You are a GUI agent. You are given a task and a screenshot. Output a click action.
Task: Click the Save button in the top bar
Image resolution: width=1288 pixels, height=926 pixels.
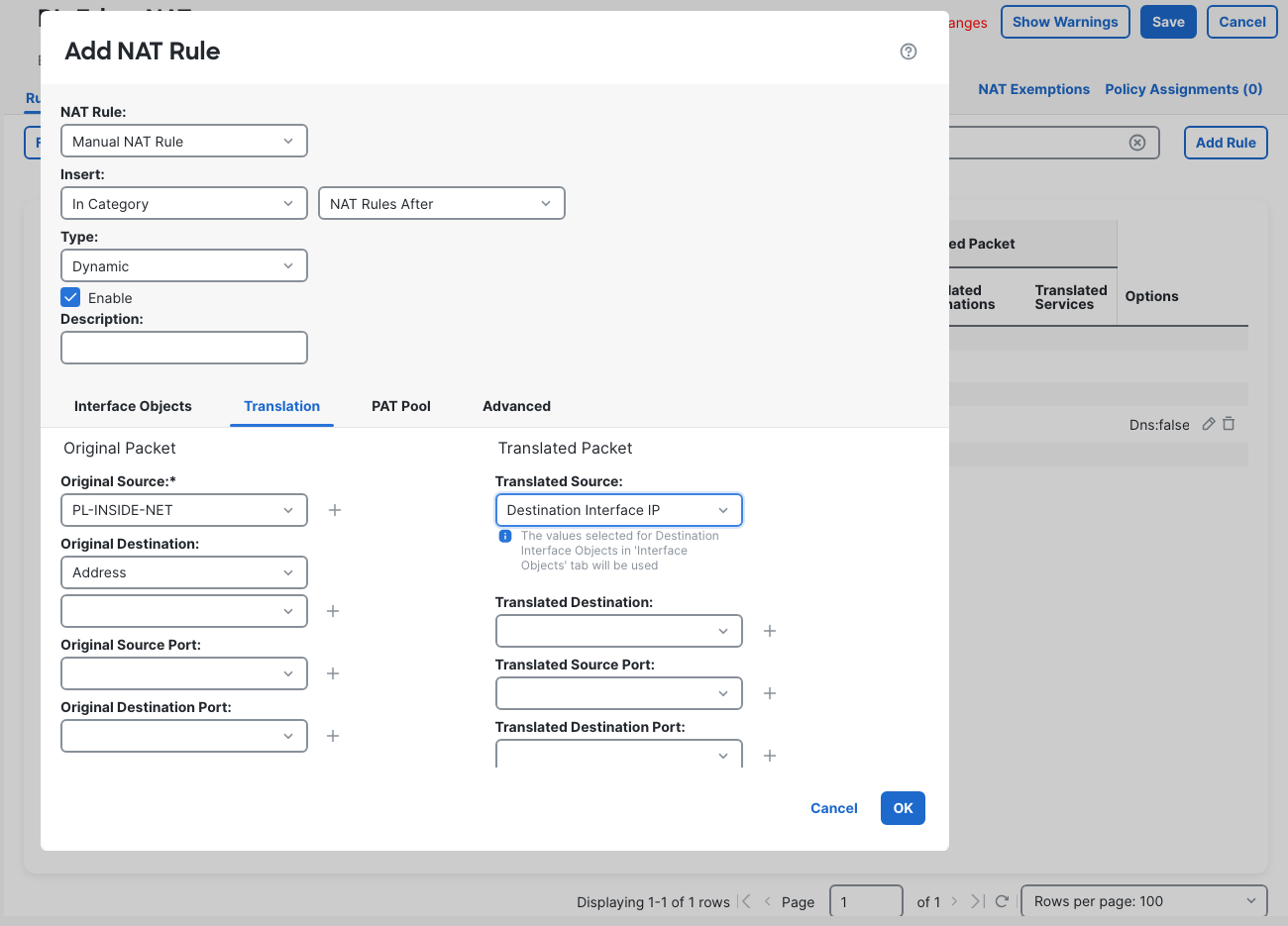point(1168,22)
